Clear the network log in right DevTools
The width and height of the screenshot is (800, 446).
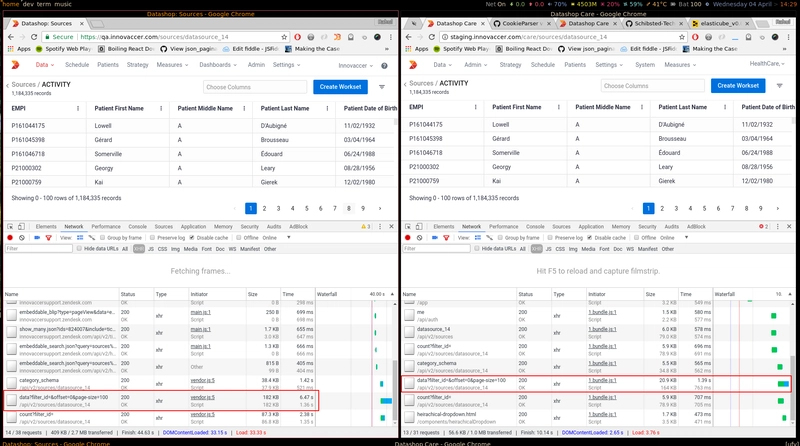(419, 238)
